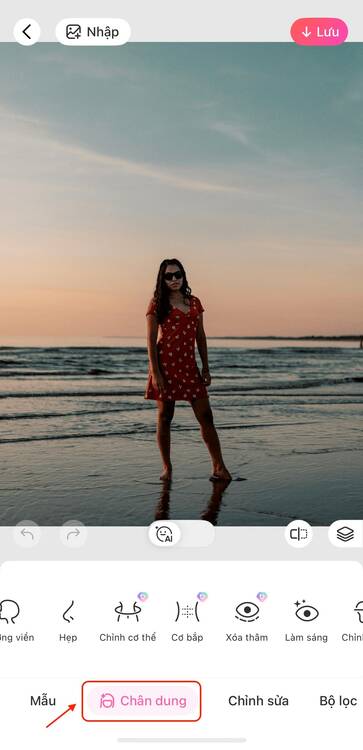The height and width of the screenshot is (750, 363).
Task: Tap the premium diamond badge on Cơ bắp
Action: click(202, 596)
